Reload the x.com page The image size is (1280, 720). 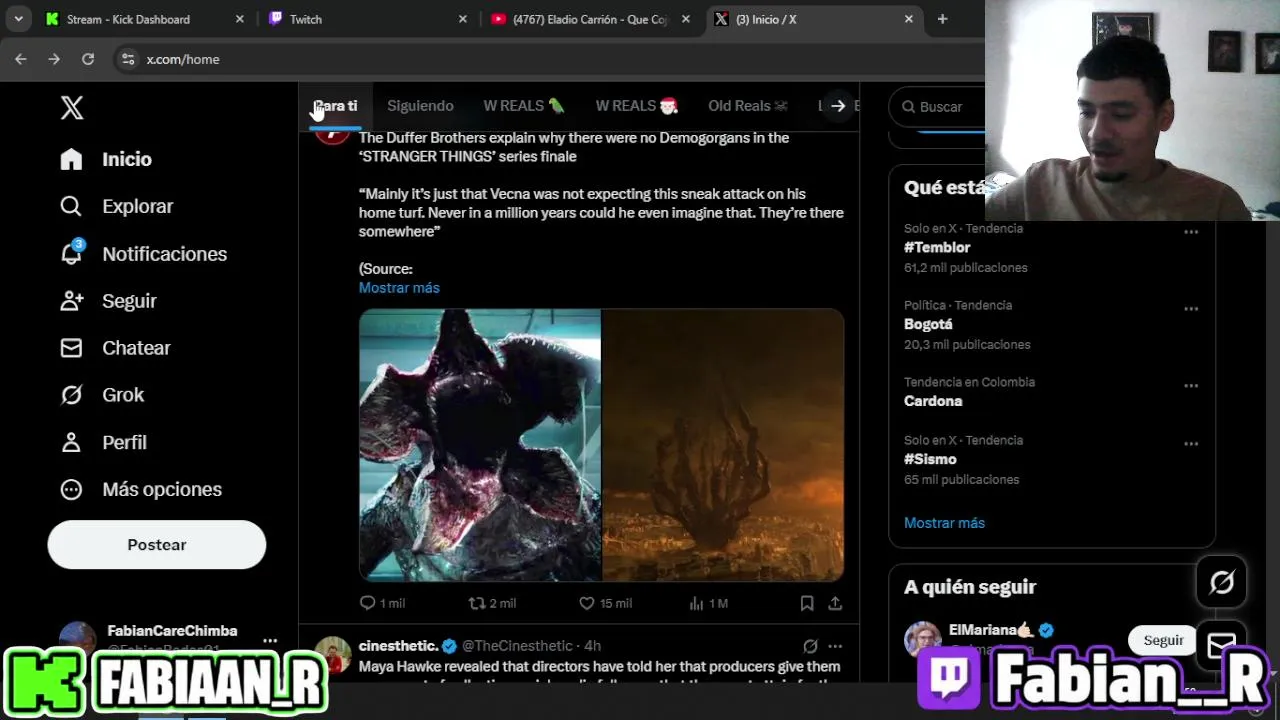coord(88,59)
